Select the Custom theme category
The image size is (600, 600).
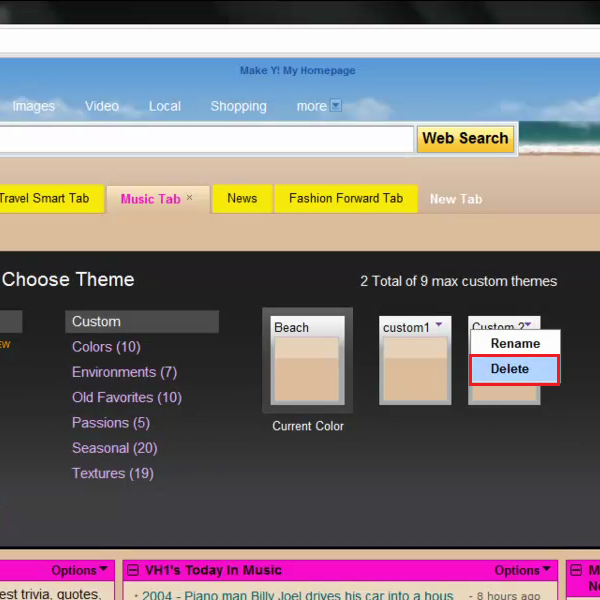[x=142, y=321]
